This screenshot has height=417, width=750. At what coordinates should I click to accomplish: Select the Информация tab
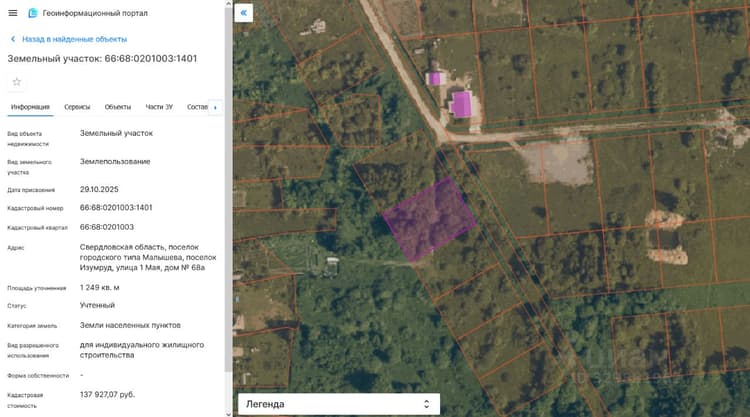click(30, 107)
